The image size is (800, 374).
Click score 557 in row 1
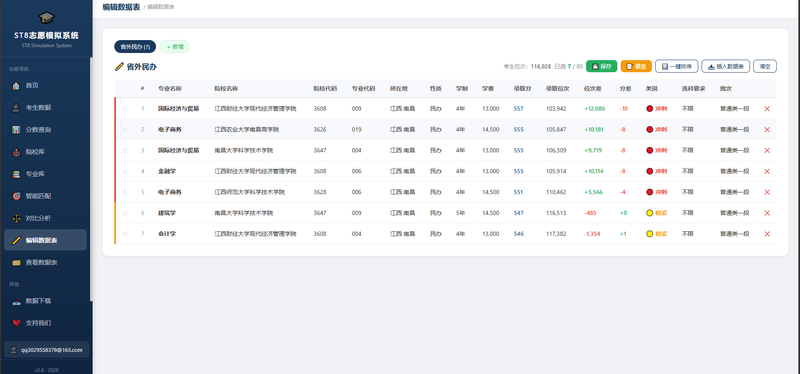point(519,109)
